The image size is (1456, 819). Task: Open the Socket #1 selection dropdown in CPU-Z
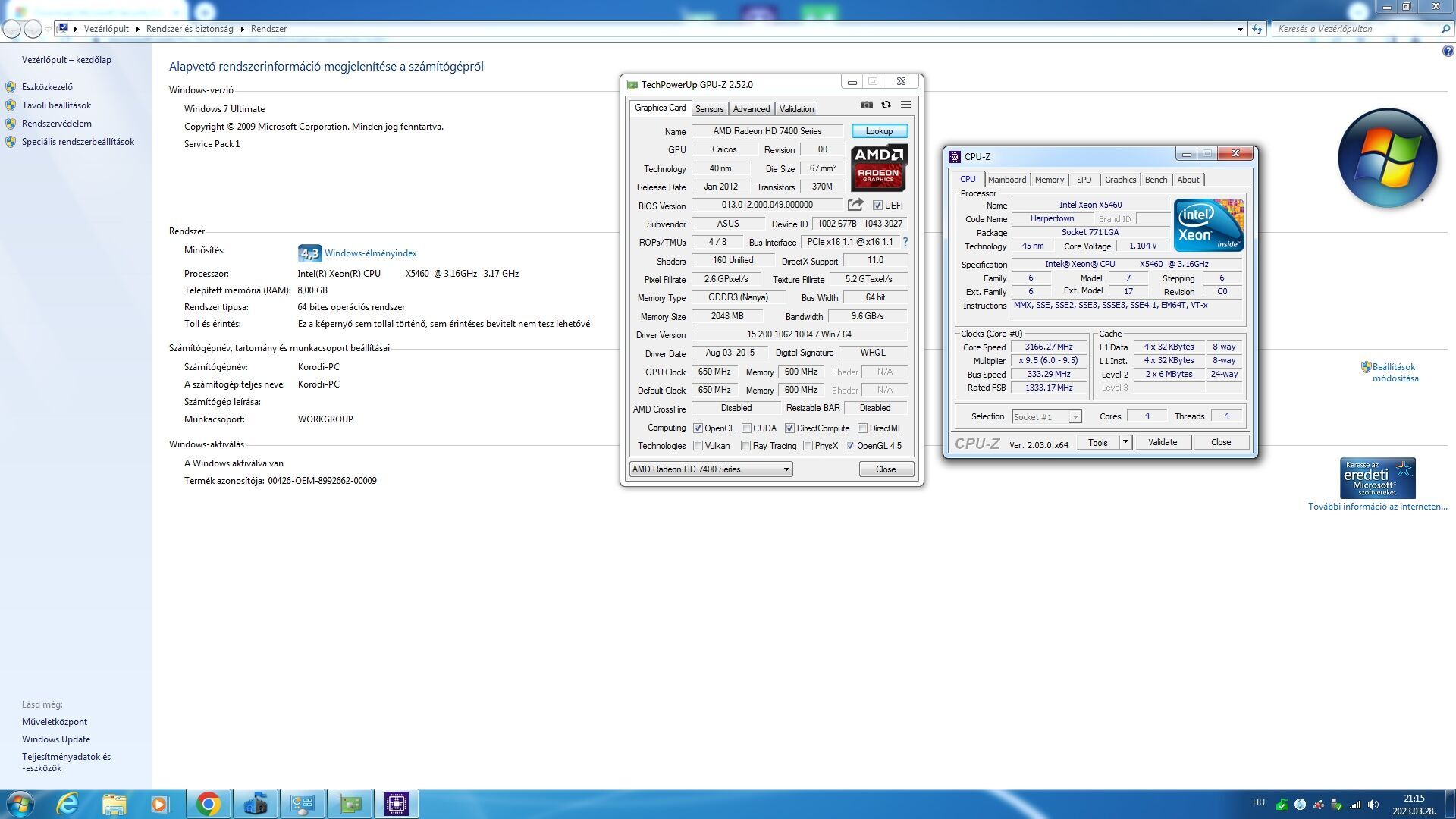1046,417
